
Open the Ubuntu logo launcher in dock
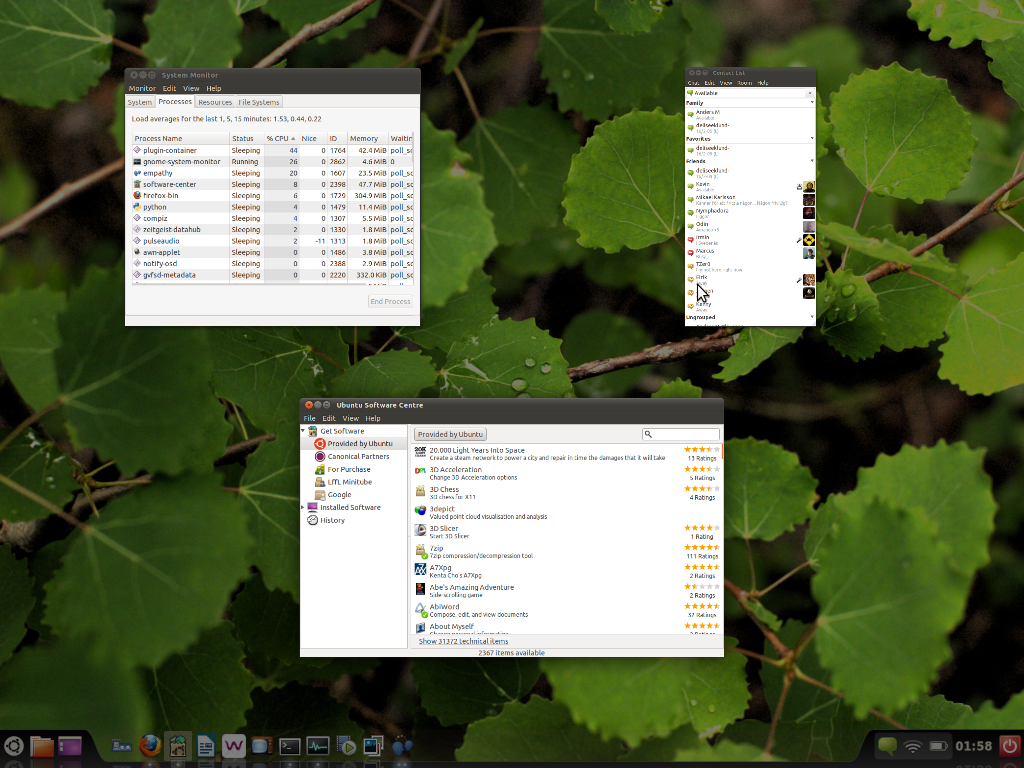tap(14, 746)
